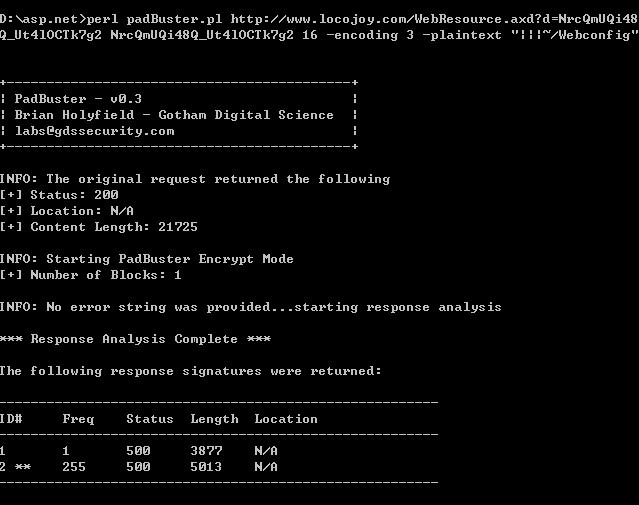The height and width of the screenshot is (505, 639).
Task: Select 'Brian Holyfield - Gotham Digital Science' line
Action: click(174, 115)
